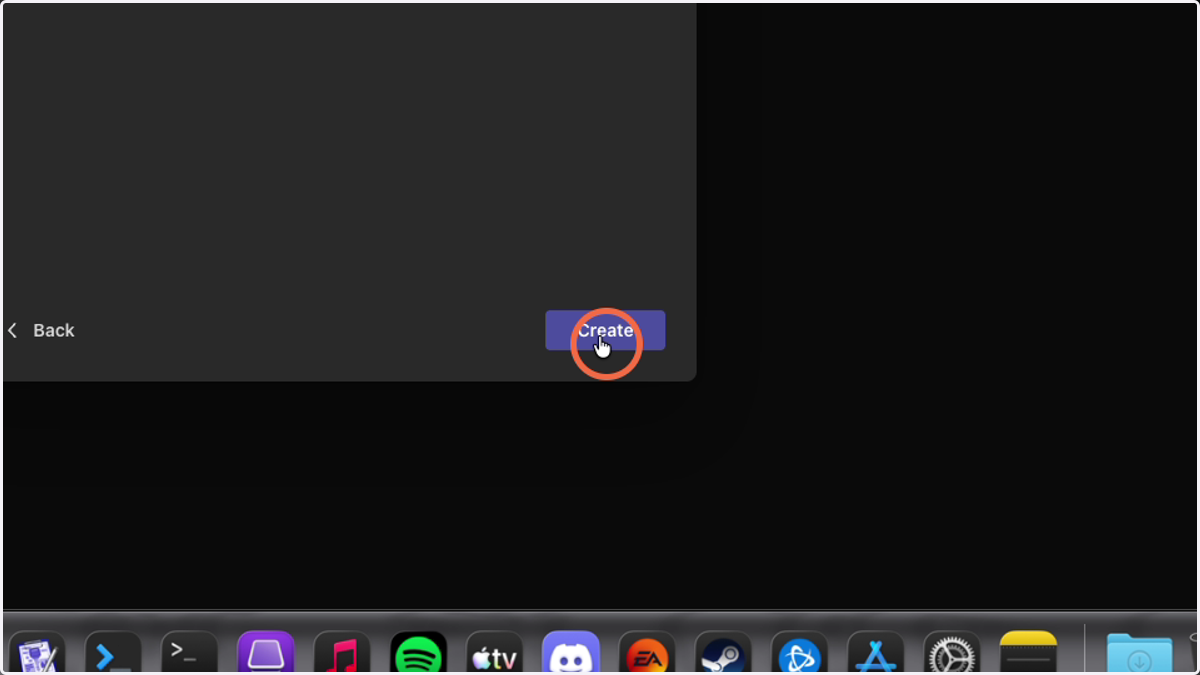Screen dimensions: 1200x675
Task: Launch the blue chevron prompt app in dock
Action: 113,653
